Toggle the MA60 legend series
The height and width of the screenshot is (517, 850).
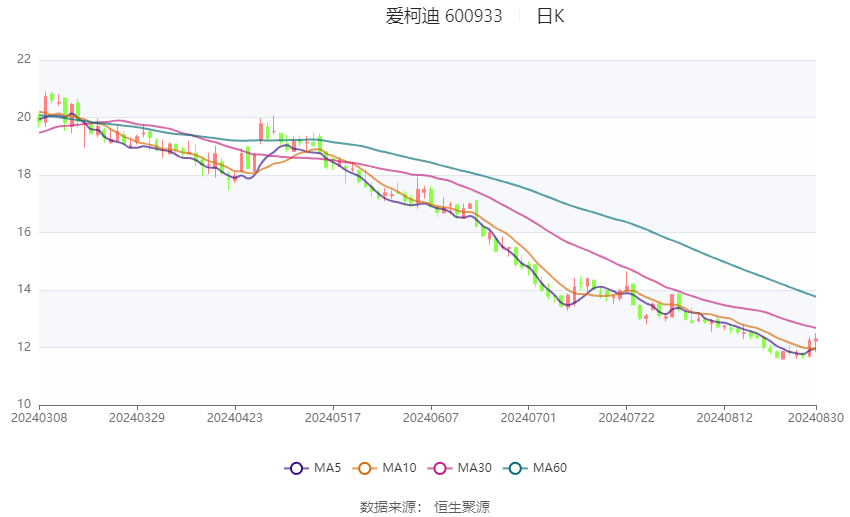tap(535, 468)
